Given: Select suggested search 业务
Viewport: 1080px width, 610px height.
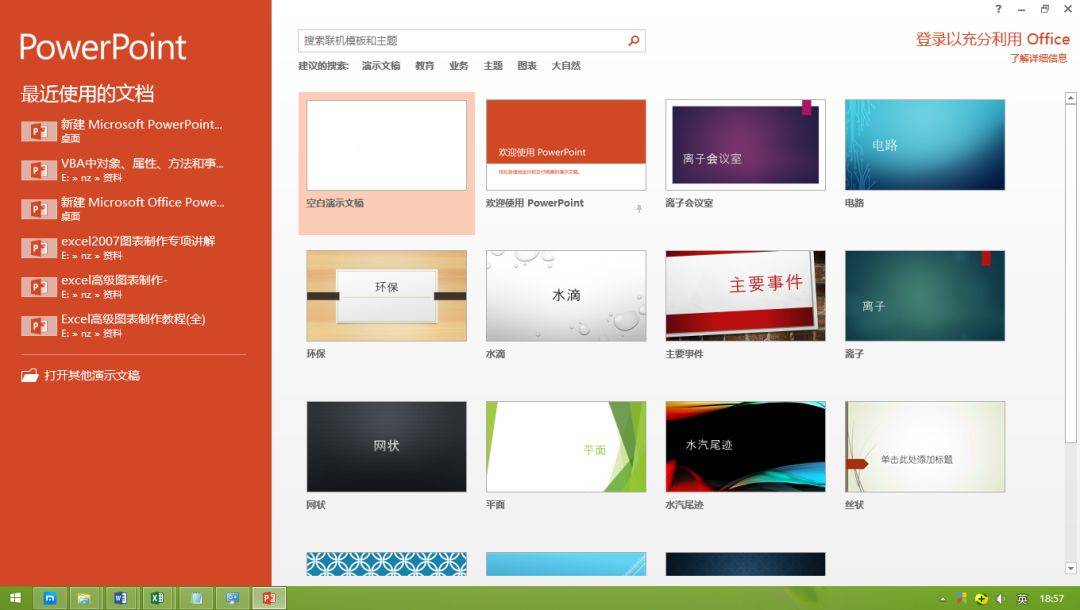Looking at the screenshot, I should pyautogui.click(x=459, y=65).
